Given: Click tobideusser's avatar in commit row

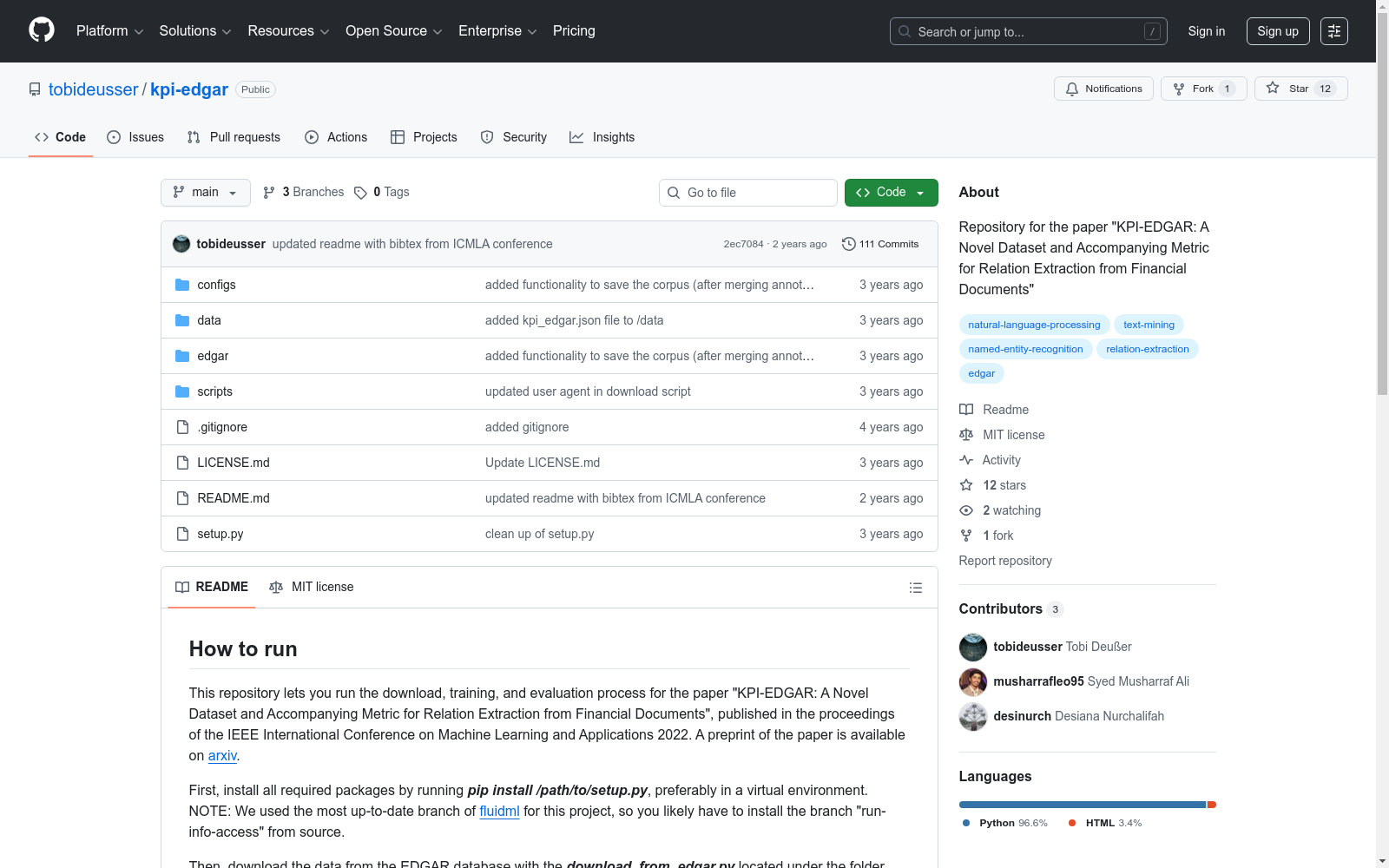Looking at the screenshot, I should tap(181, 244).
